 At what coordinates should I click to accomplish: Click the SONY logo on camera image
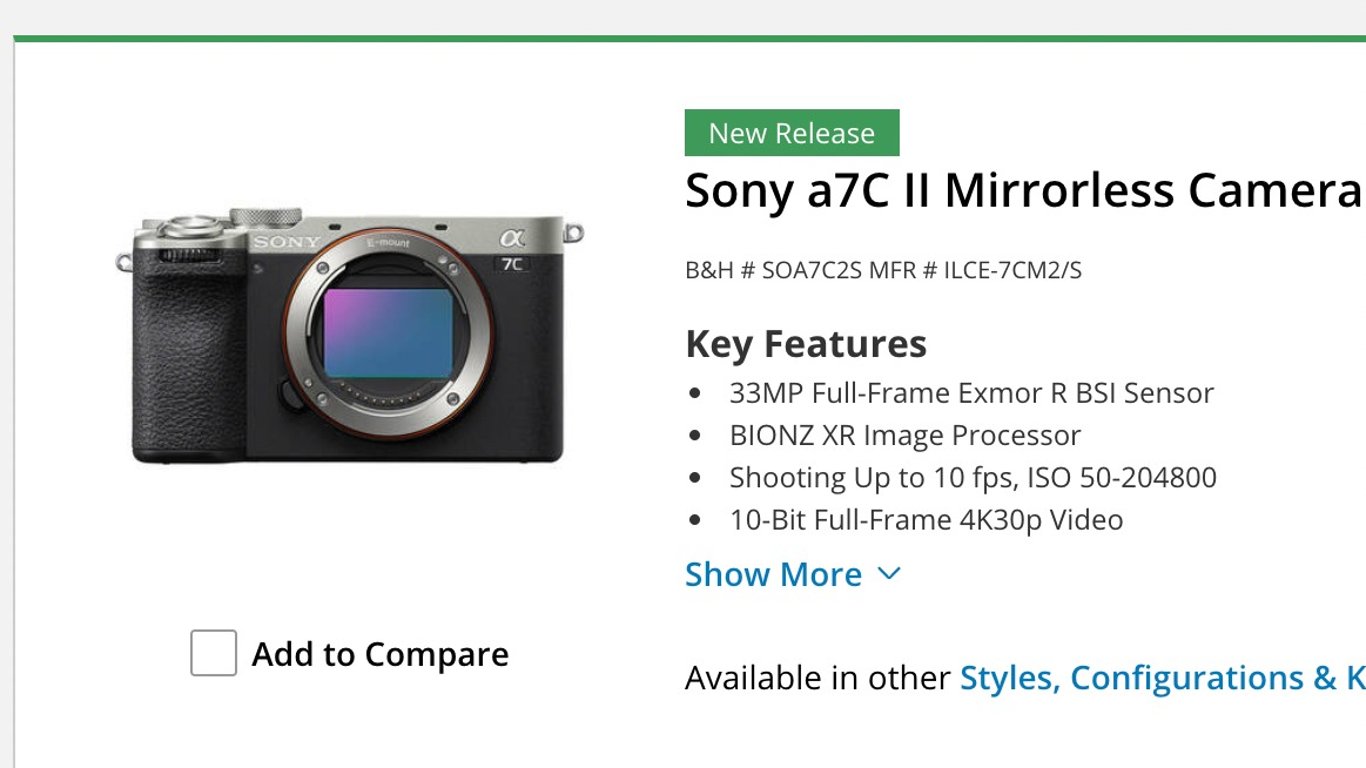coord(286,242)
